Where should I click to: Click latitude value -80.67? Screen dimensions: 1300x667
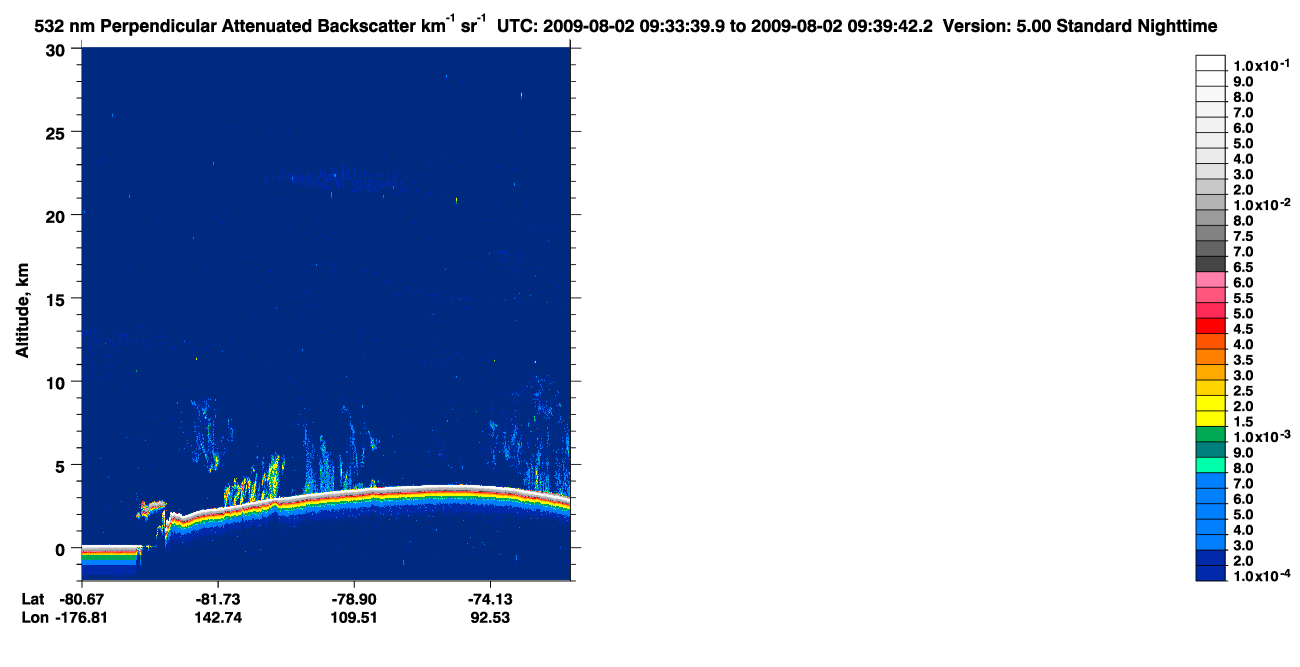click(x=81, y=598)
